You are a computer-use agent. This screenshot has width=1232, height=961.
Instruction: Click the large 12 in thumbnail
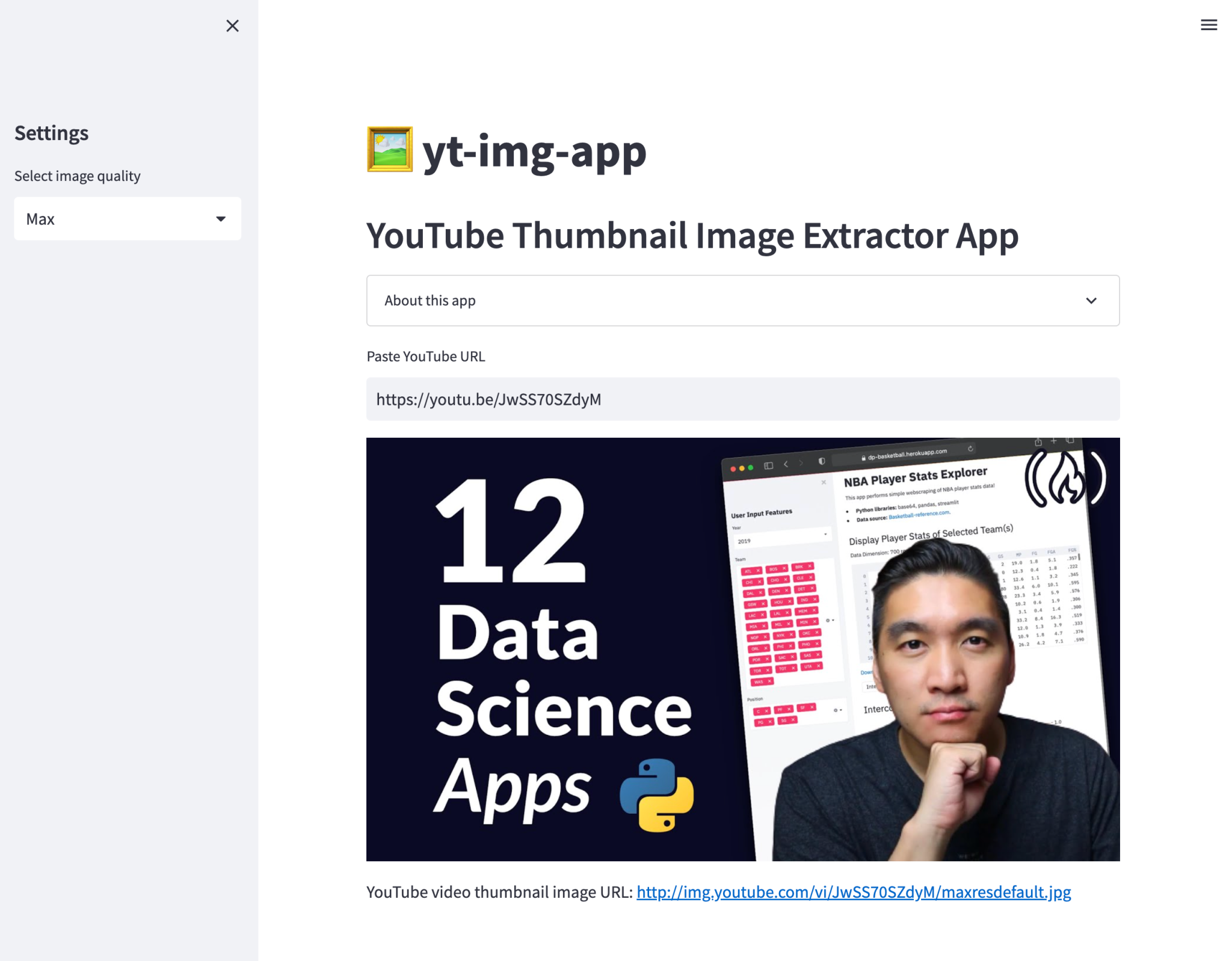(511, 532)
